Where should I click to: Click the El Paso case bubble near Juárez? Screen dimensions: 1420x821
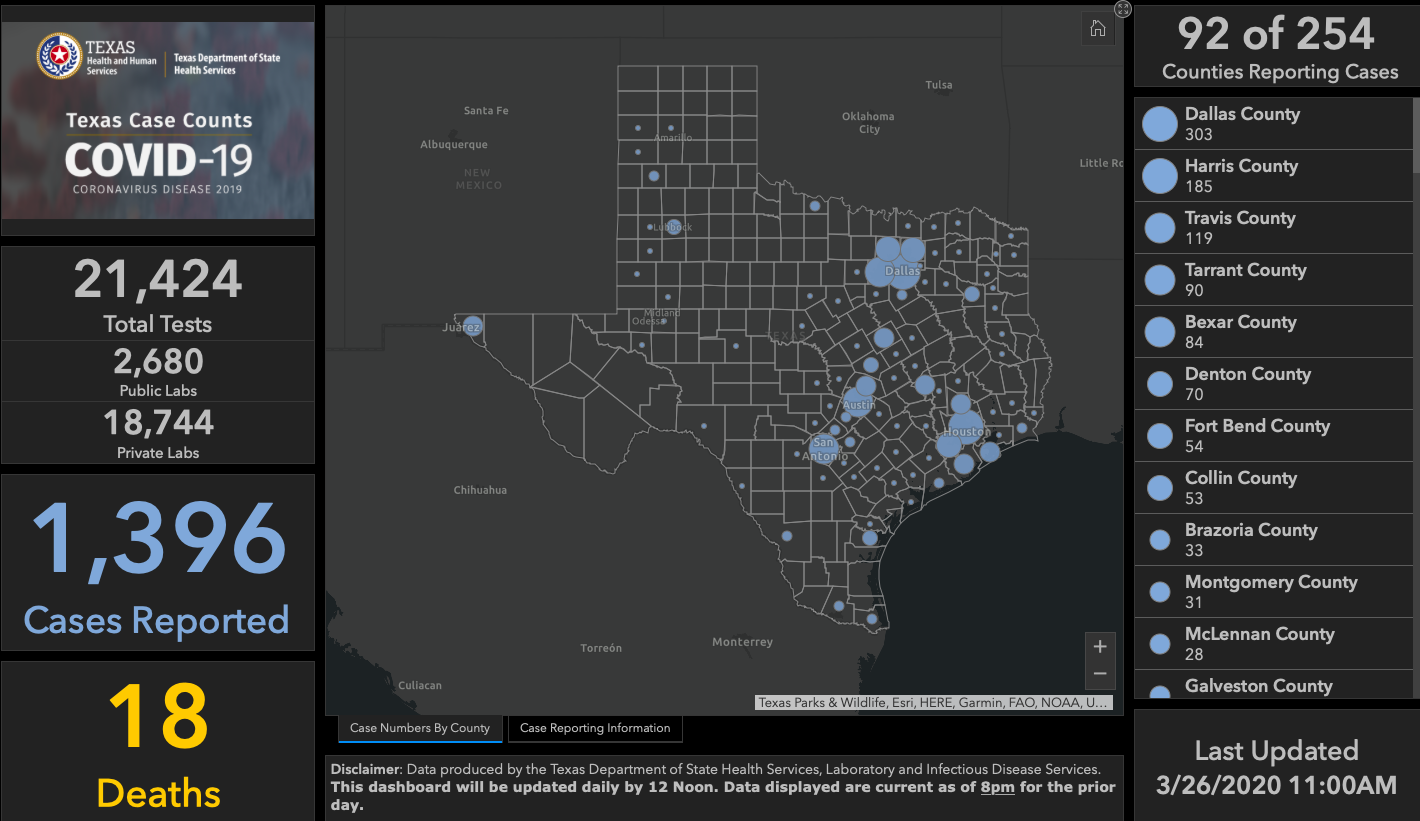coord(472,326)
